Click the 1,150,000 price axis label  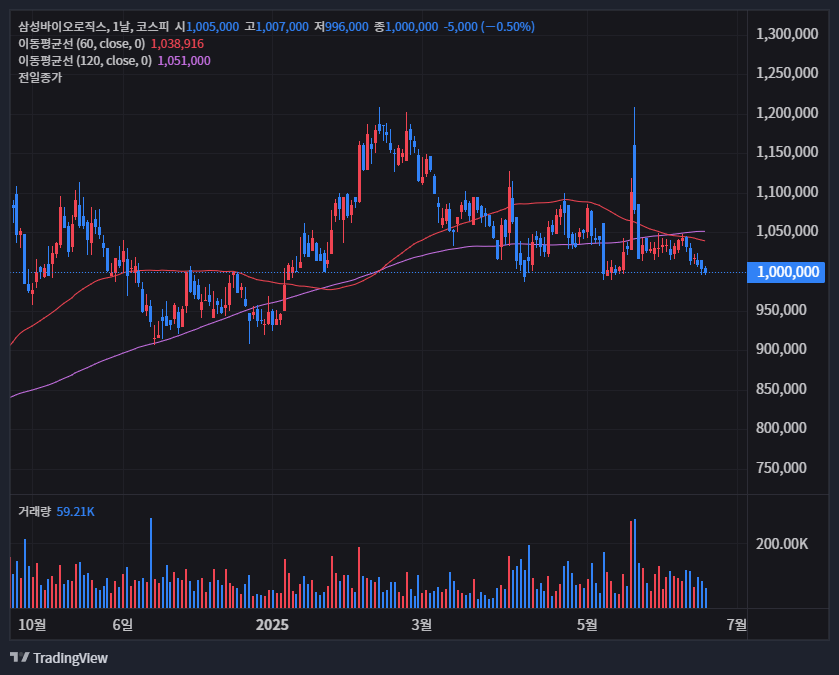787,152
